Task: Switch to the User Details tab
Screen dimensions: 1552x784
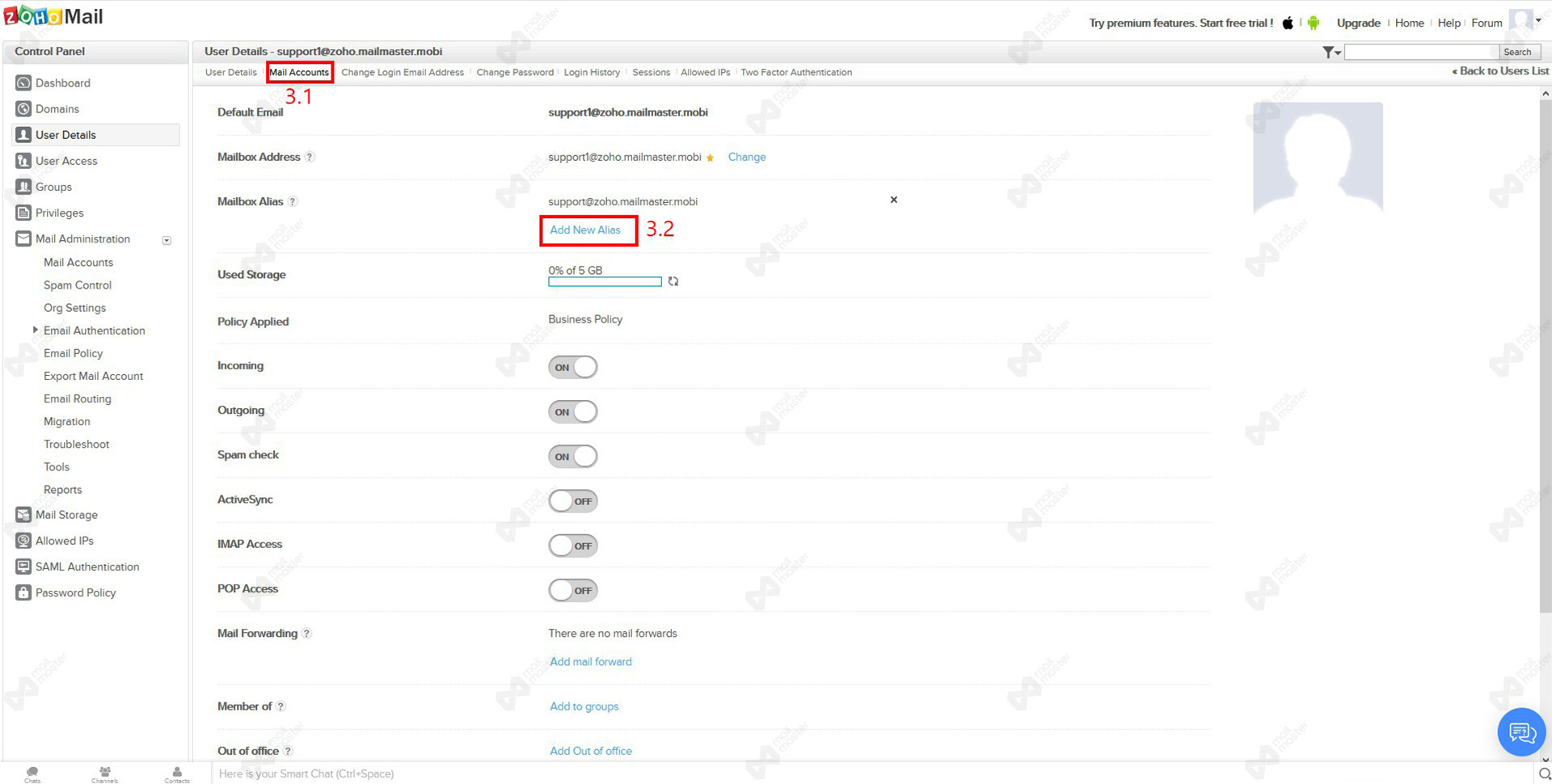Action: (x=231, y=72)
